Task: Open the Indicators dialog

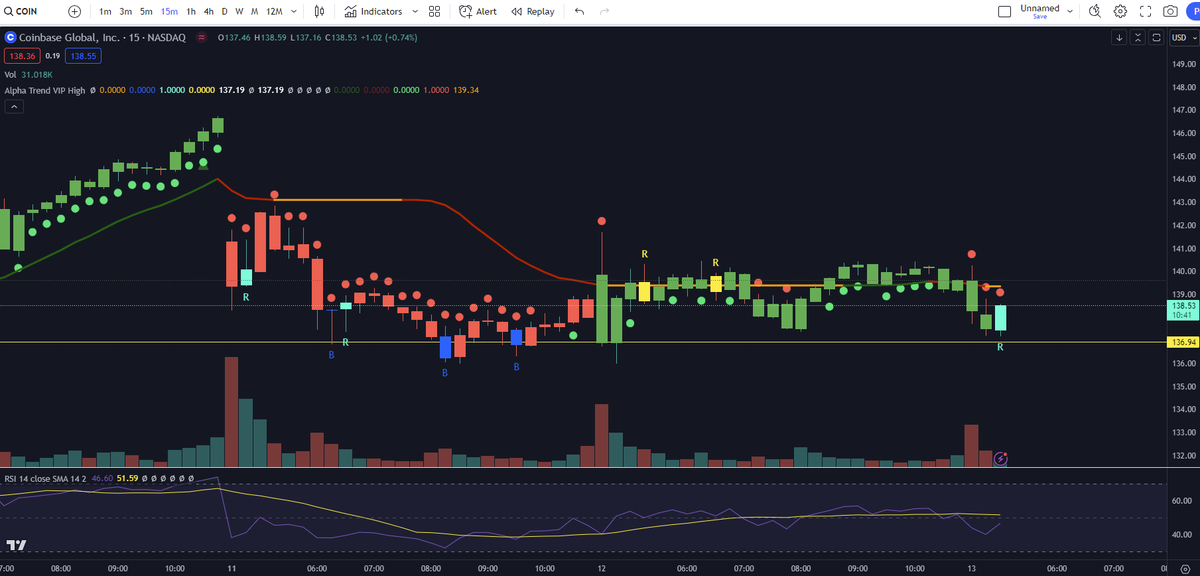Action: (373, 11)
